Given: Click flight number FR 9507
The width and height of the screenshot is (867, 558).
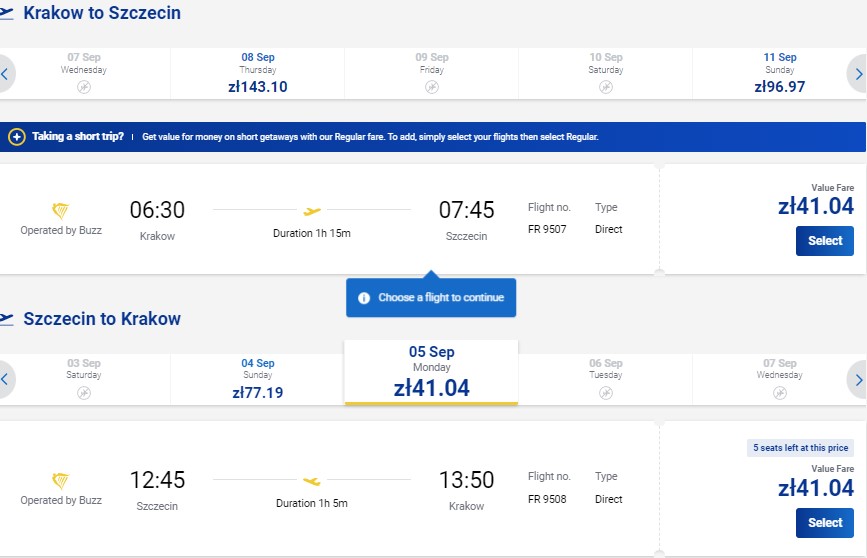Looking at the screenshot, I should click(x=547, y=229).
